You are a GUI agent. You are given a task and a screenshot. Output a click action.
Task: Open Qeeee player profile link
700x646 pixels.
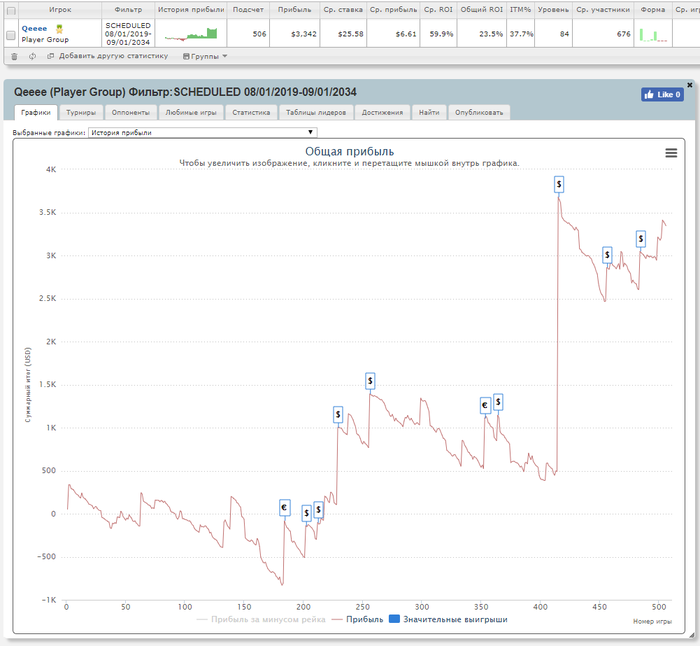(x=34, y=29)
